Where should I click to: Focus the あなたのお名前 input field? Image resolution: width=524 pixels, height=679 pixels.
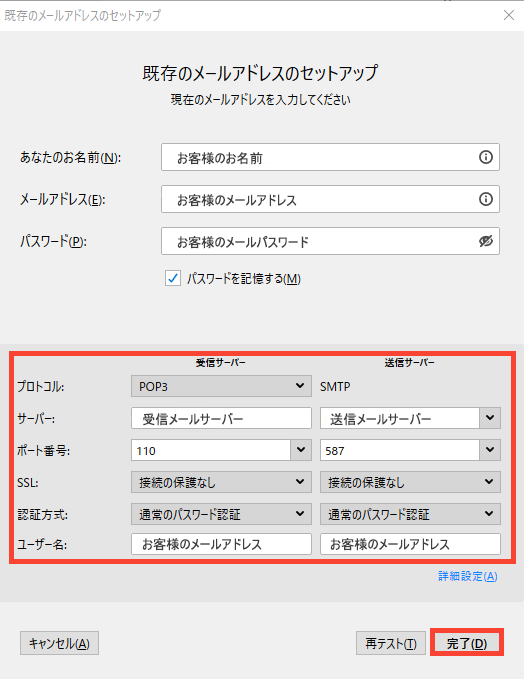pyautogui.click(x=330, y=157)
